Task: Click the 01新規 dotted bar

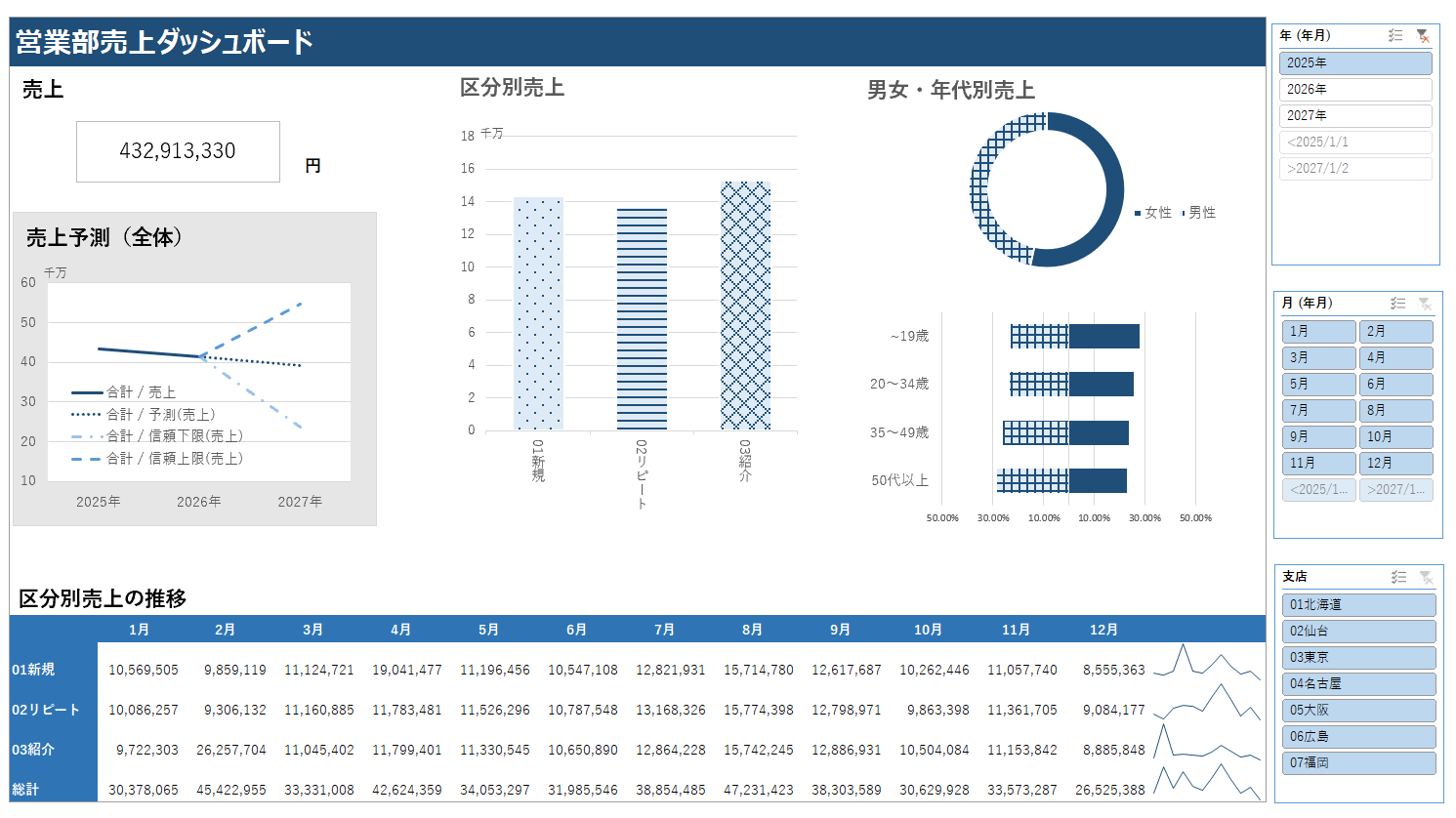Action: coord(538,313)
